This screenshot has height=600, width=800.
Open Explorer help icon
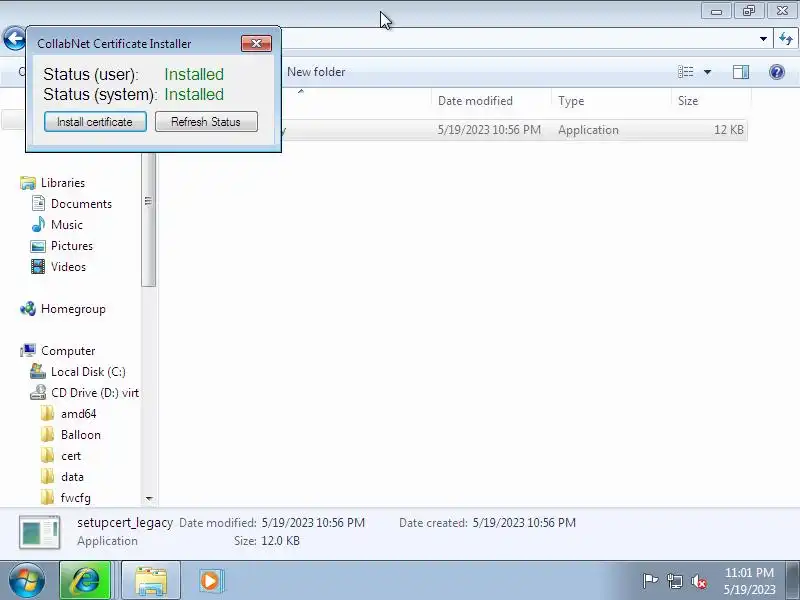777,72
